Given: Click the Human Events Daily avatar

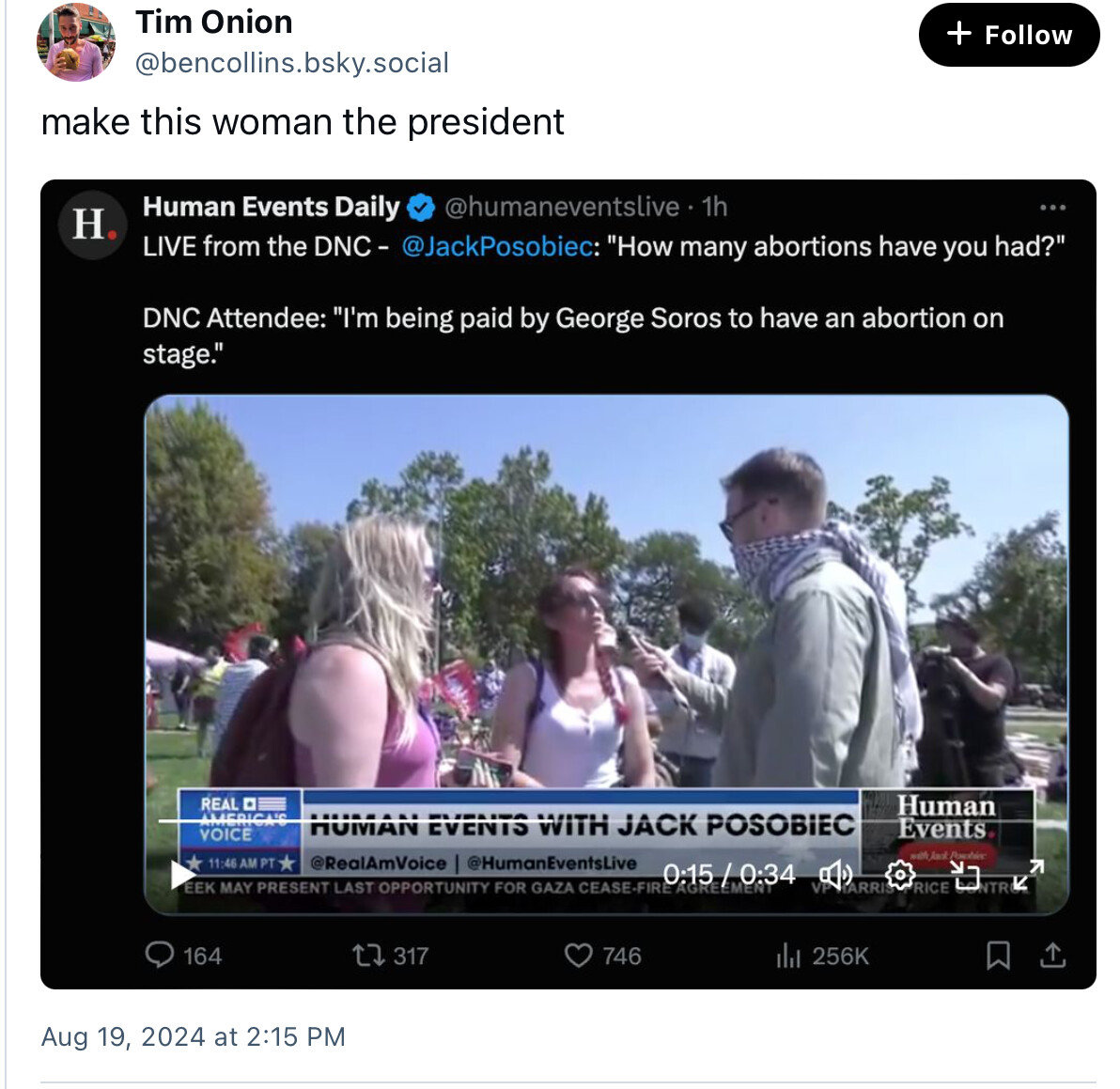Looking at the screenshot, I should (93, 224).
